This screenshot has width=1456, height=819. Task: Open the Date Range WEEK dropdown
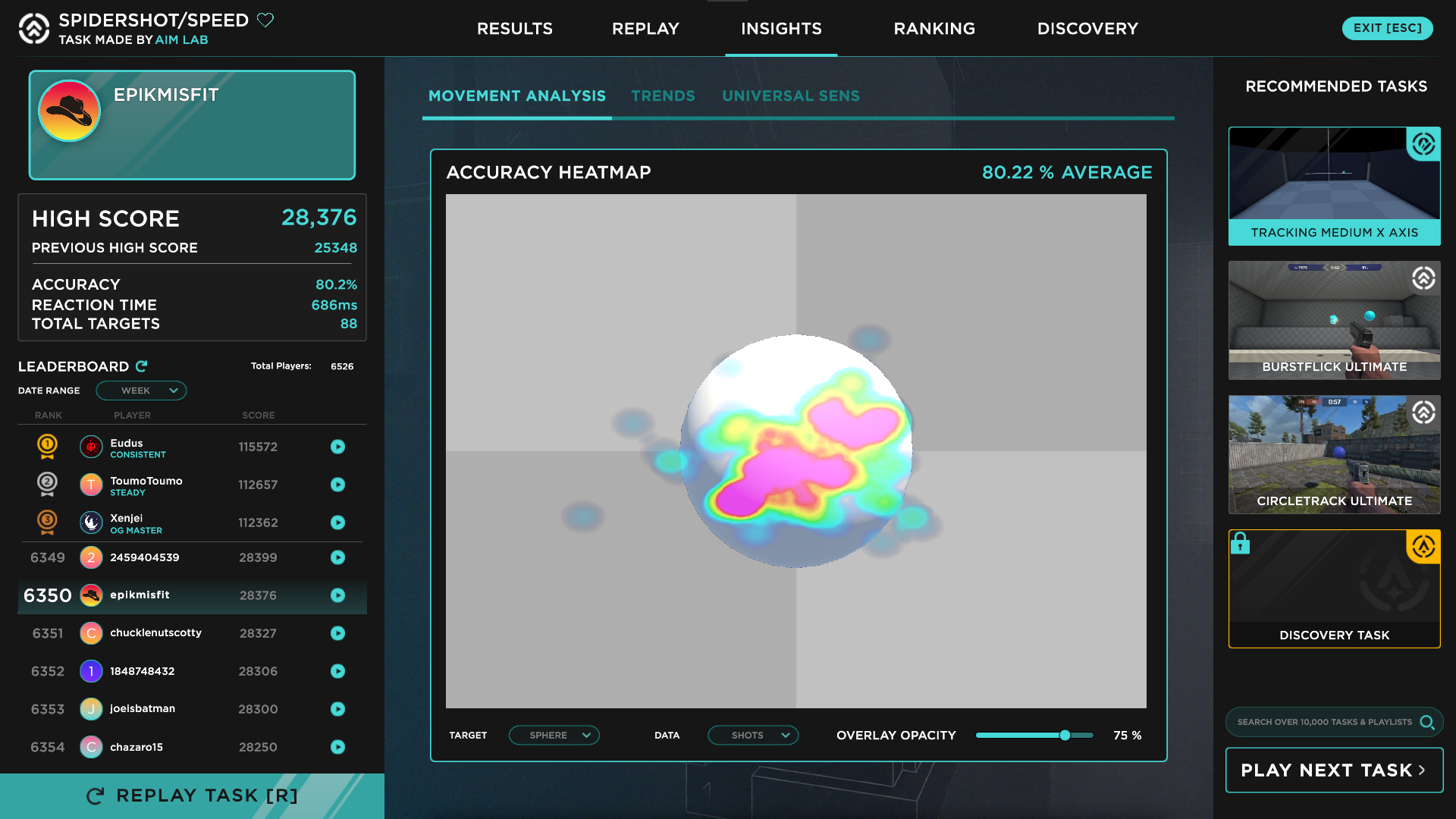pos(141,391)
